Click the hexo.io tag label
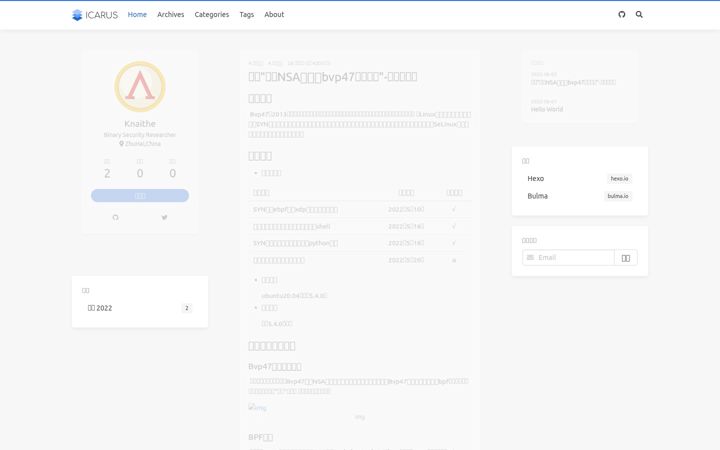This screenshot has height=450, width=720. [x=619, y=179]
